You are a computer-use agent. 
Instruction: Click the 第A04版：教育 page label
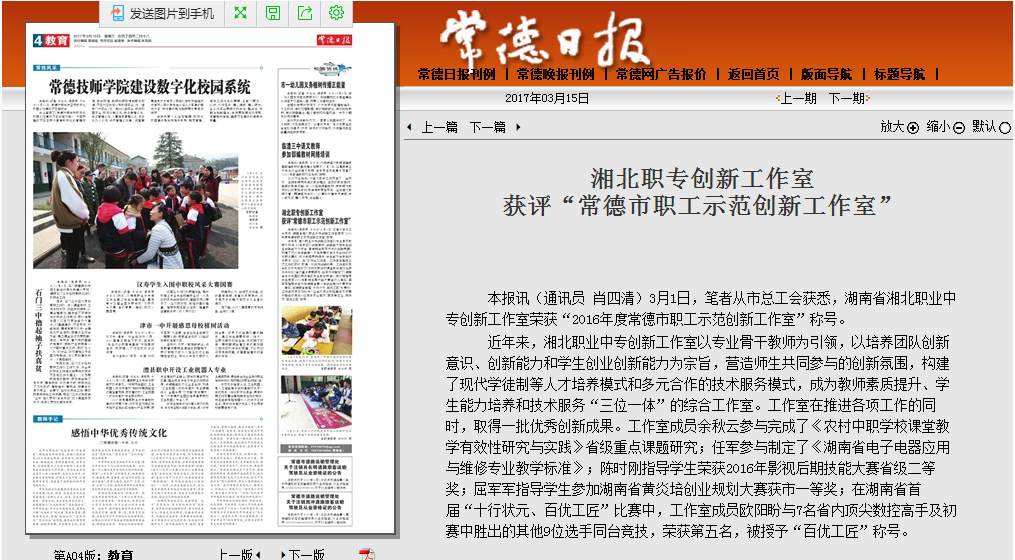(93, 555)
